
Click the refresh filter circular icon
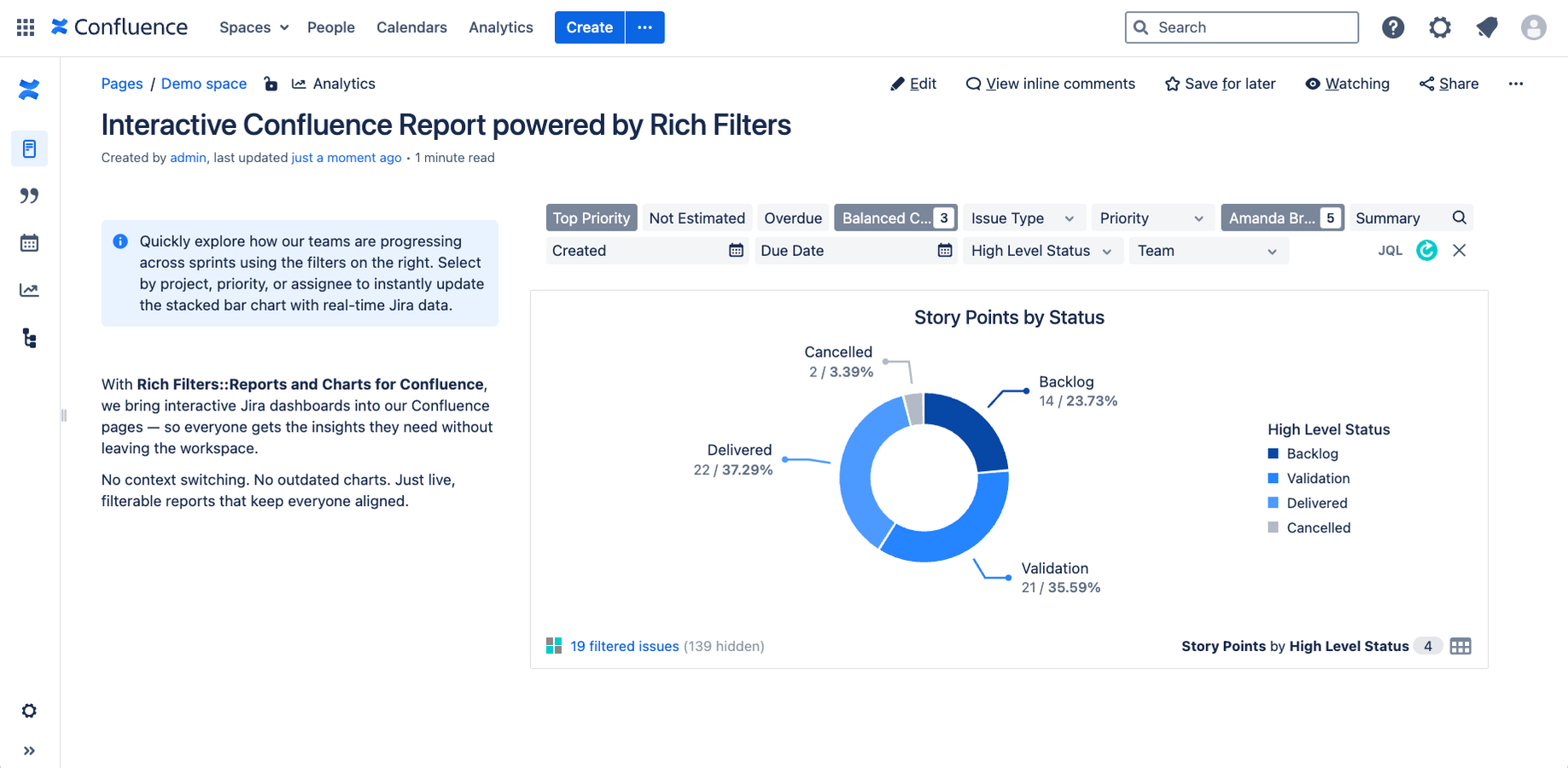(x=1427, y=250)
